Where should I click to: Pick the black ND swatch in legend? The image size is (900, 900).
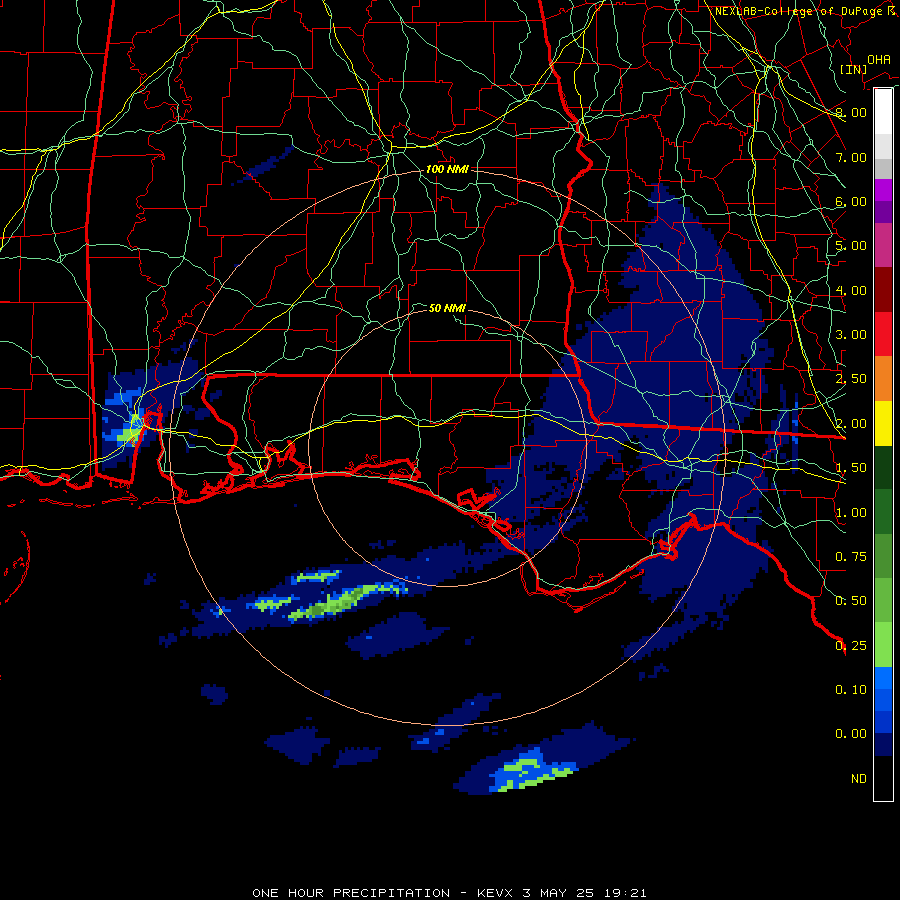pos(883,778)
